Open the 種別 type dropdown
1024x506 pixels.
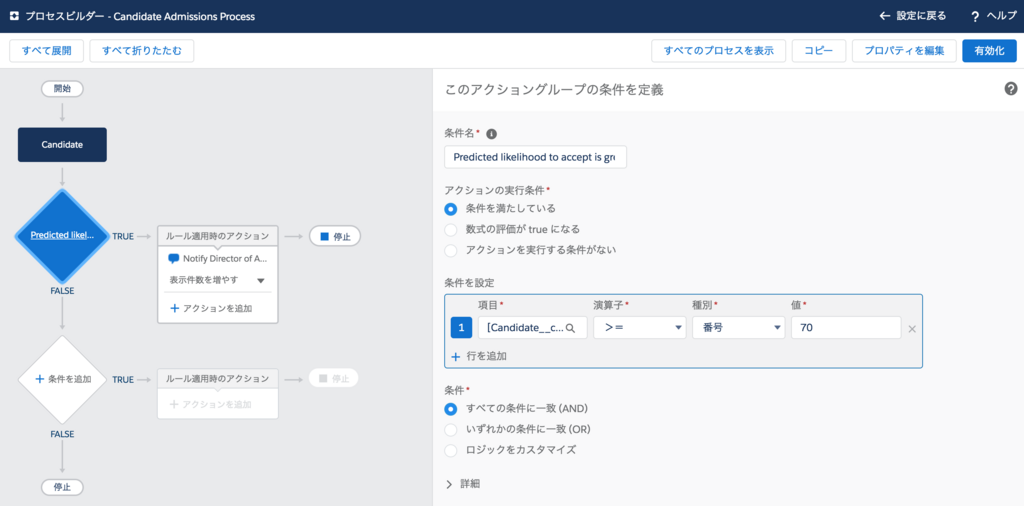click(738, 328)
